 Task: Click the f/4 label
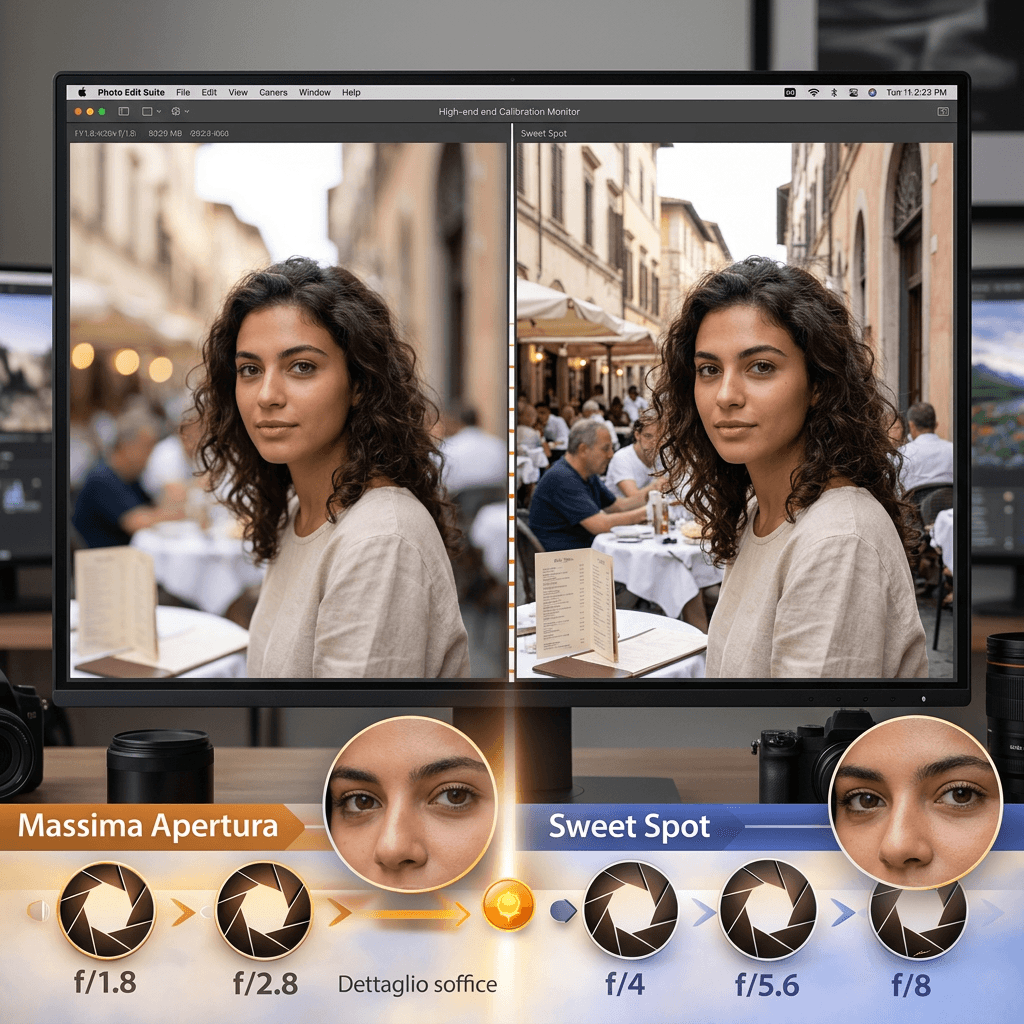pyautogui.click(x=625, y=984)
